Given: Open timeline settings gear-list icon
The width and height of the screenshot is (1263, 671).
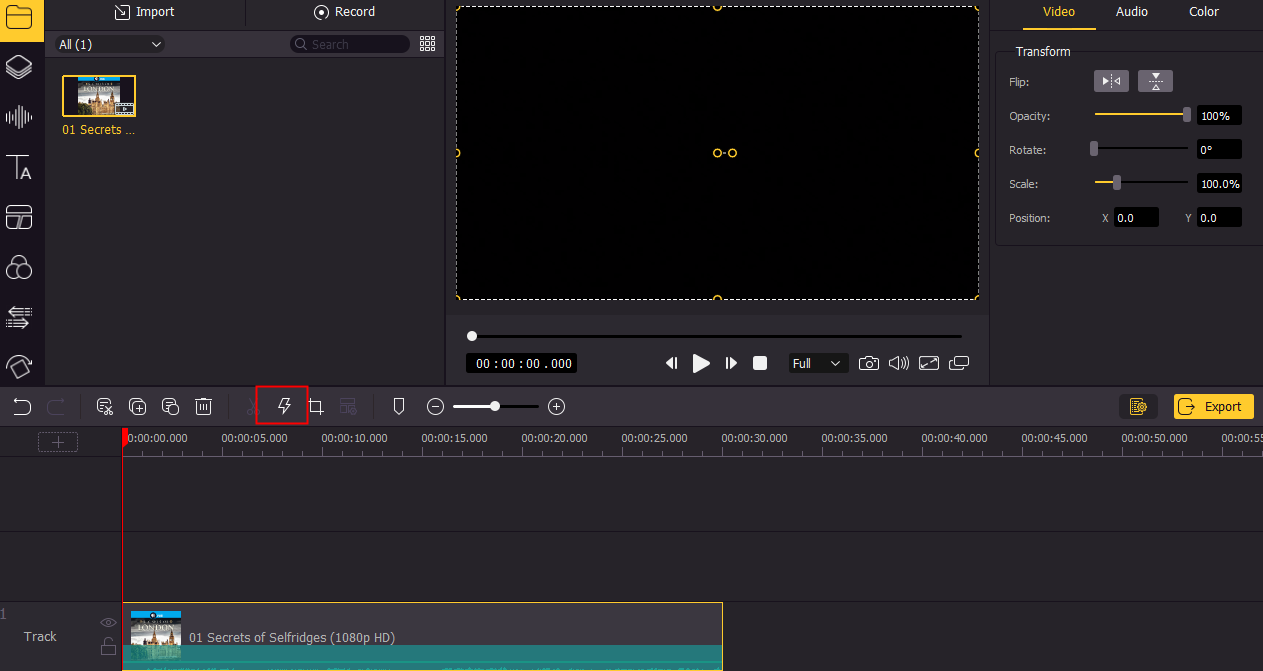Looking at the screenshot, I should click(1138, 406).
